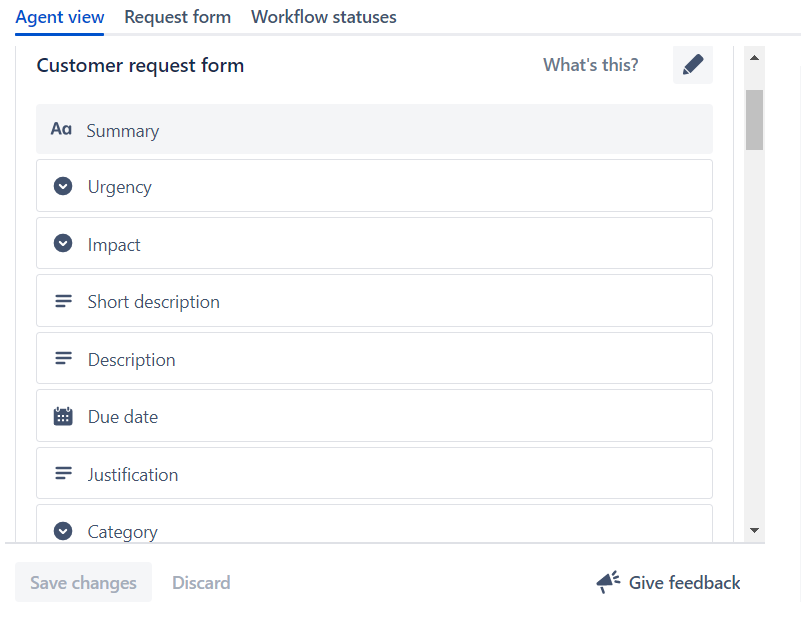Click the paragraph icon beside Justification
Image resolution: width=801 pixels, height=631 pixels.
coord(62,473)
